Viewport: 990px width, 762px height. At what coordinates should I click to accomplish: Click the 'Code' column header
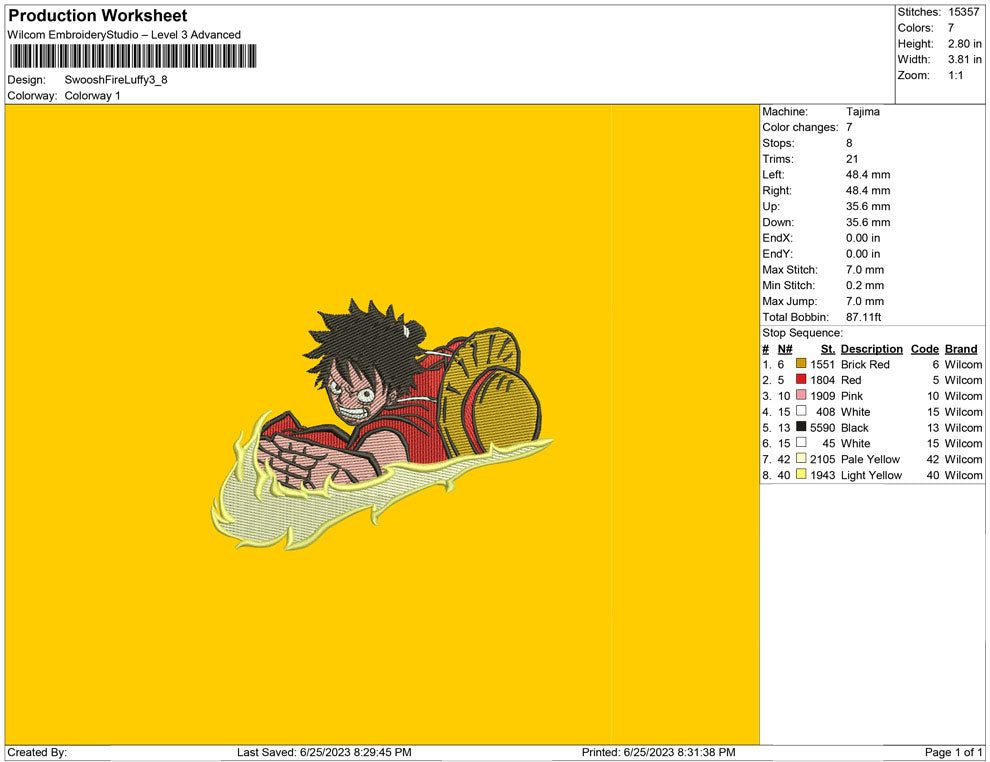click(925, 349)
